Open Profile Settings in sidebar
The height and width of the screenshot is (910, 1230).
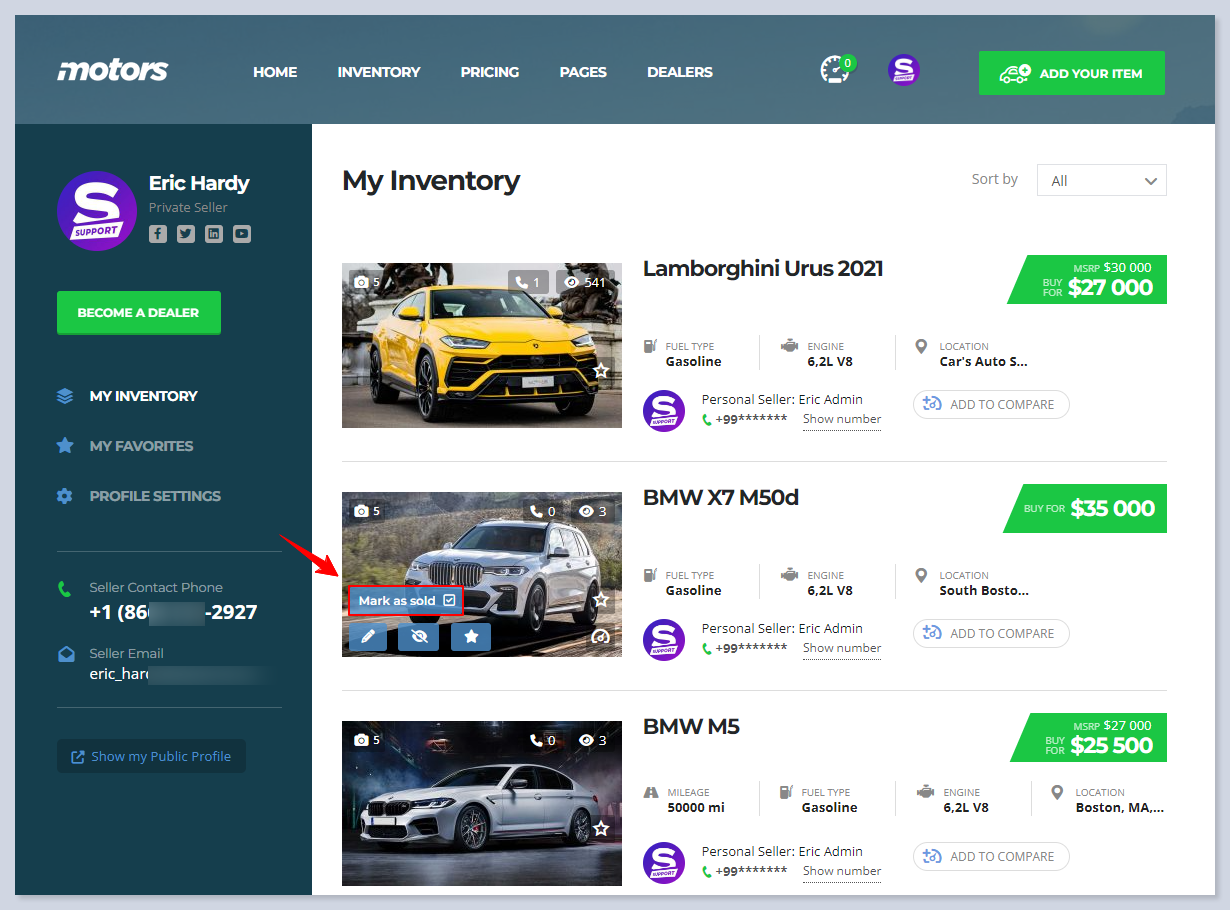coord(155,496)
